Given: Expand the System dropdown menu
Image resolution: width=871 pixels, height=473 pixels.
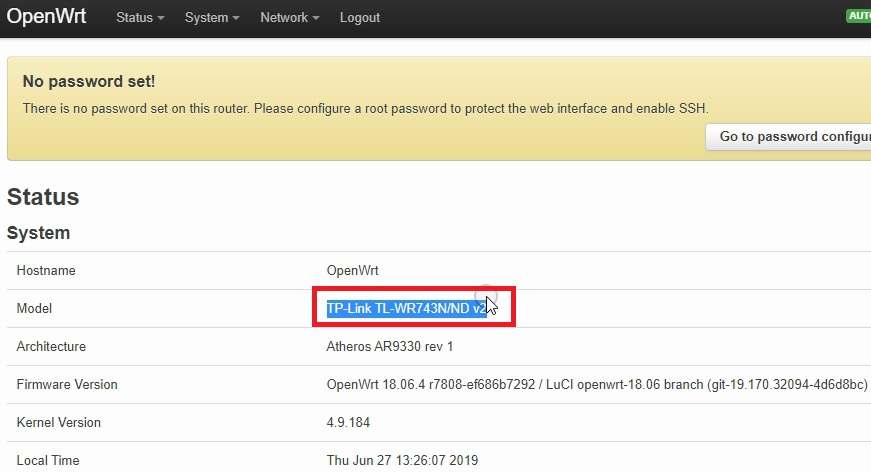Looking at the screenshot, I should [x=212, y=18].
